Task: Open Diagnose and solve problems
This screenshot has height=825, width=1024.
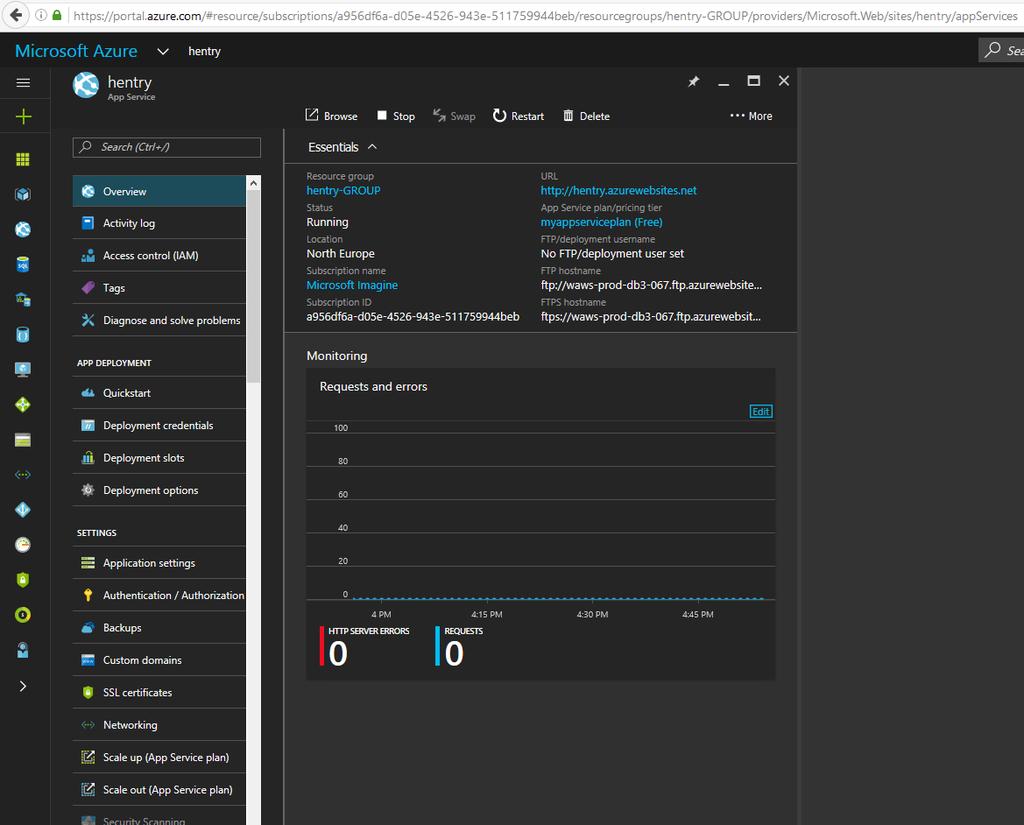Action: pyautogui.click(x=159, y=320)
